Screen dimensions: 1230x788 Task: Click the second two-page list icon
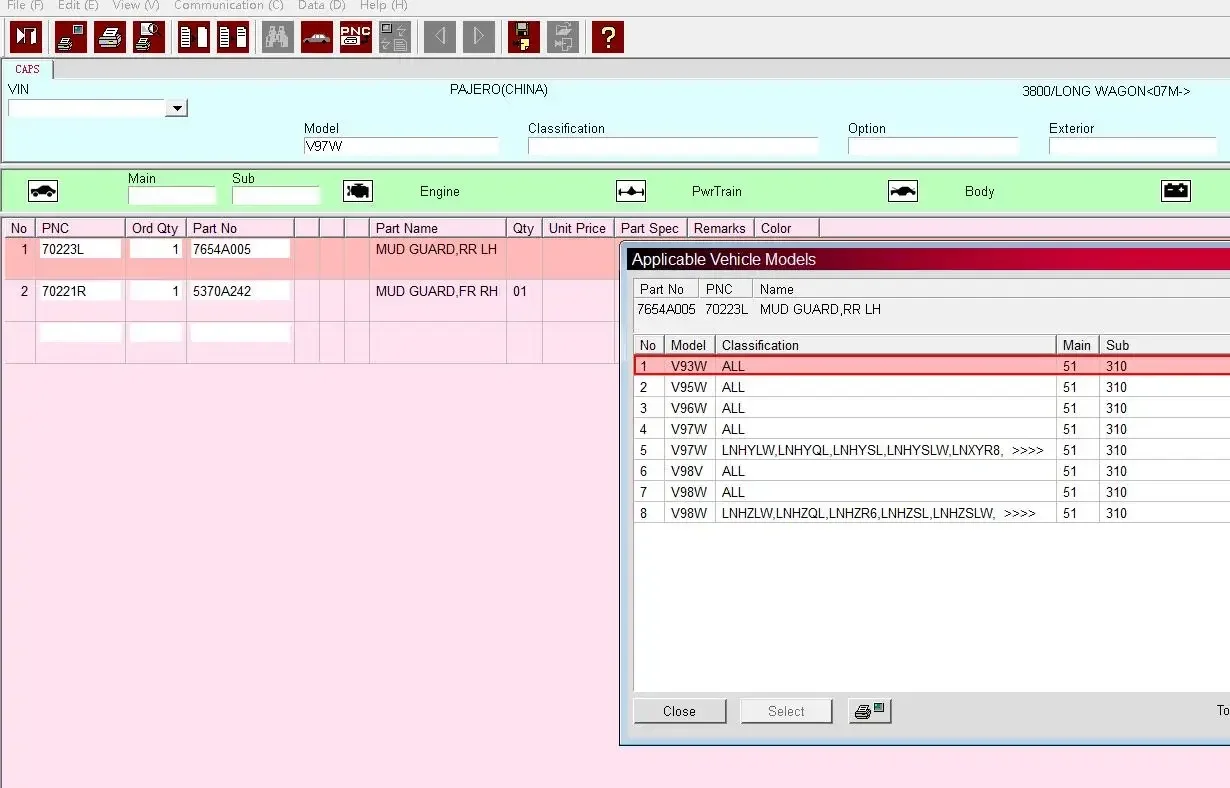233,37
